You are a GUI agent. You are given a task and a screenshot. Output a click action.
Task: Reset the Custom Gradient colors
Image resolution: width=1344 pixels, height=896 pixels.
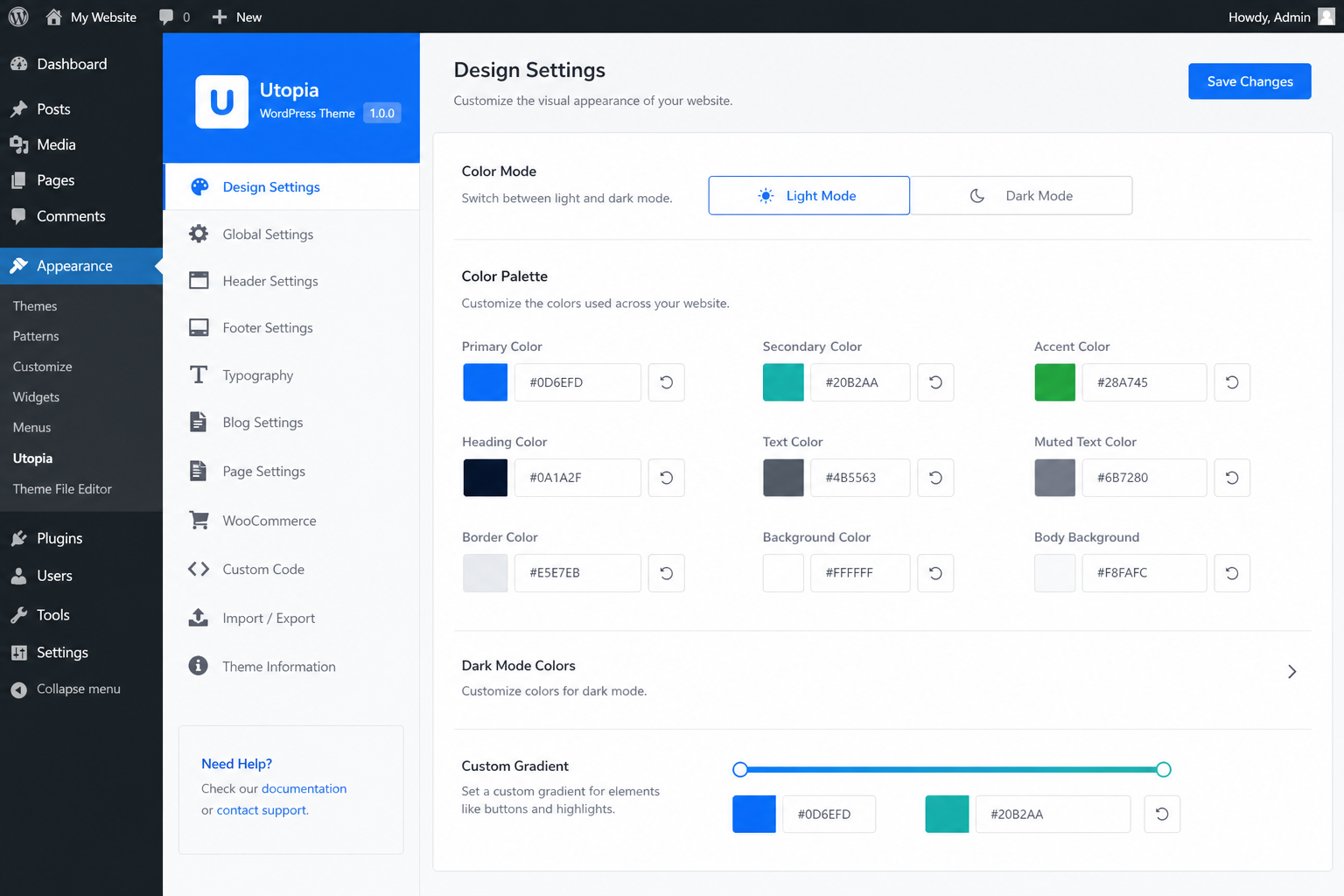click(1162, 814)
